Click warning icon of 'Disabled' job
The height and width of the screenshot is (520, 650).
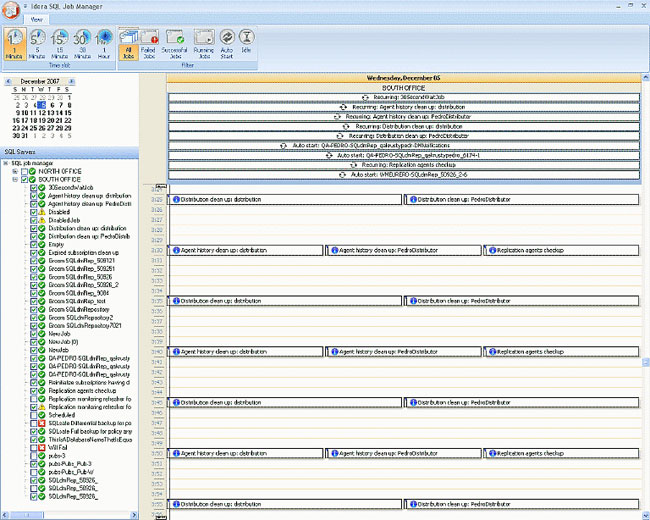click(x=41, y=212)
